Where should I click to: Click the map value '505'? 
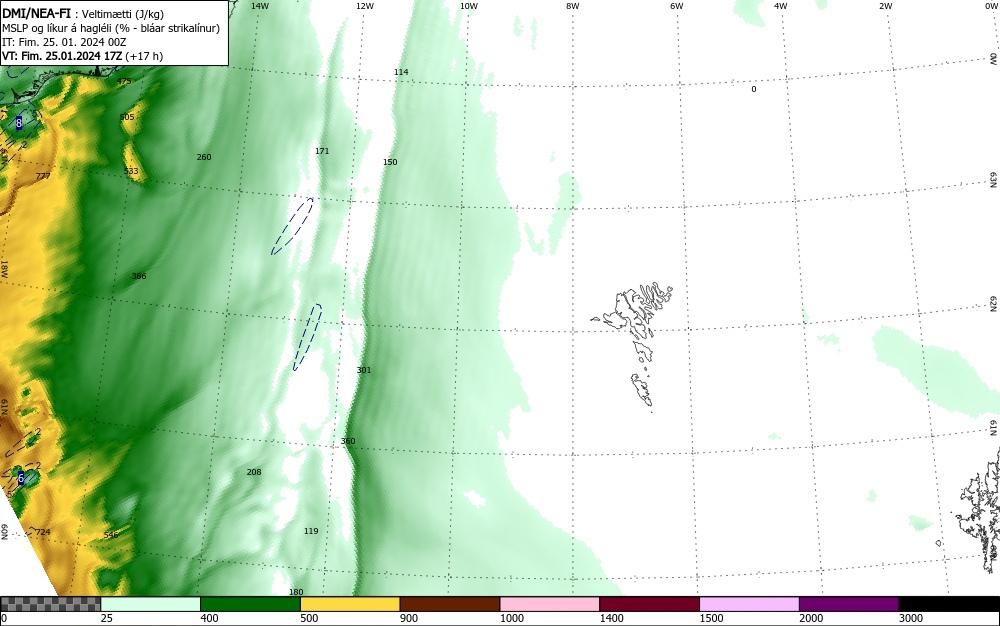click(127, 117)
